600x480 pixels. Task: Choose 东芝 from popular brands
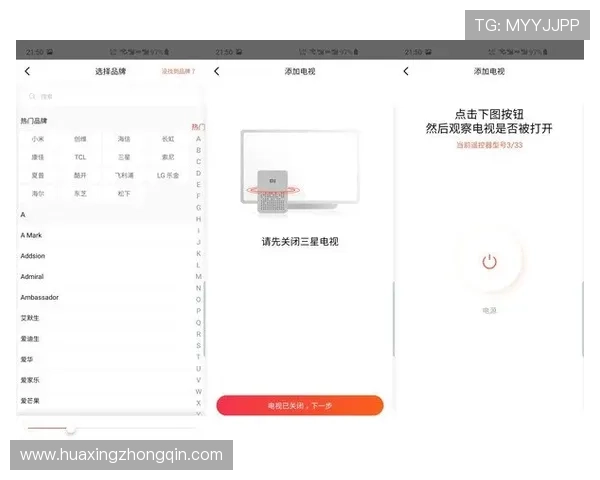coord(80,194)
